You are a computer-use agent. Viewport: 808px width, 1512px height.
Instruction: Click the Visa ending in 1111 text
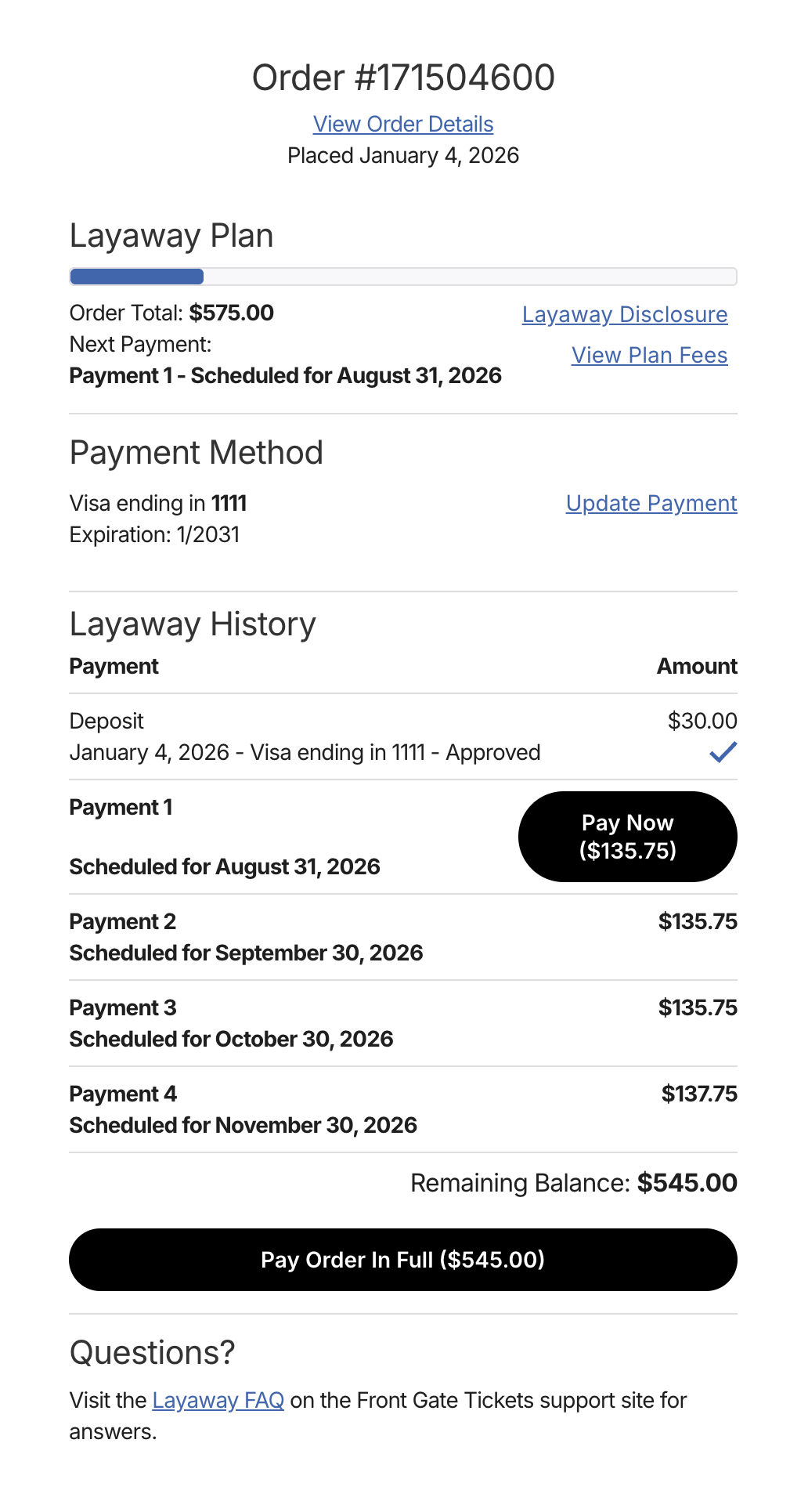[158, 503]
